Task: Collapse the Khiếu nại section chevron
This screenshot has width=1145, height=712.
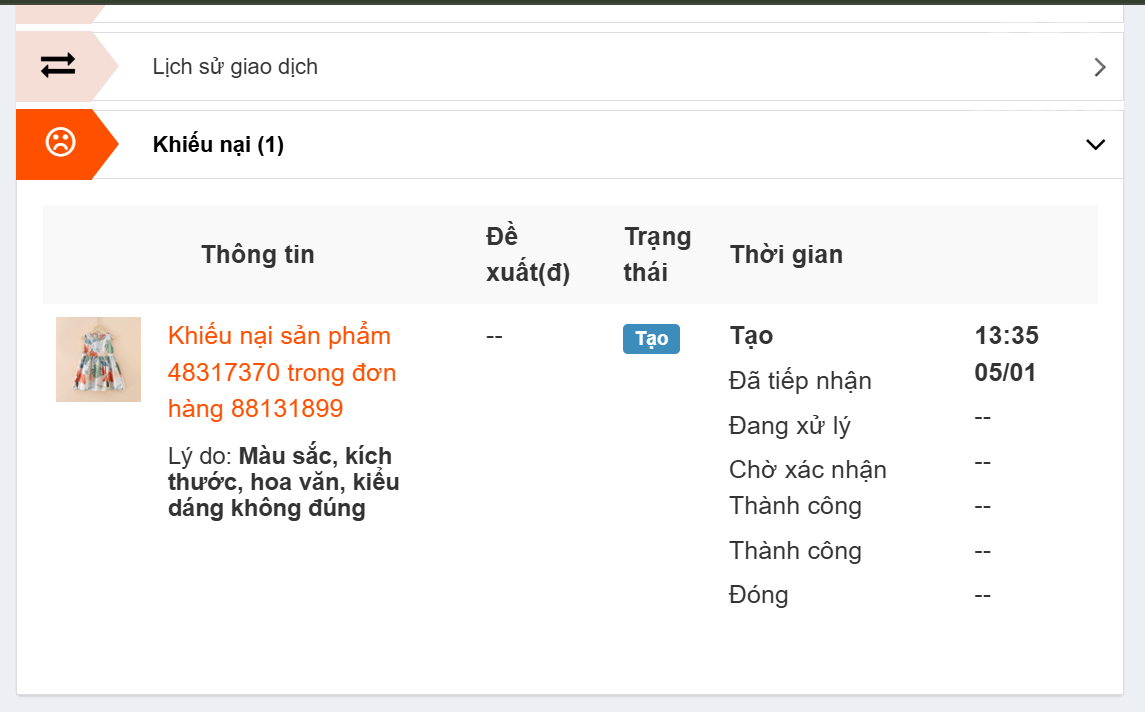Action: (x=1096, y=144)
